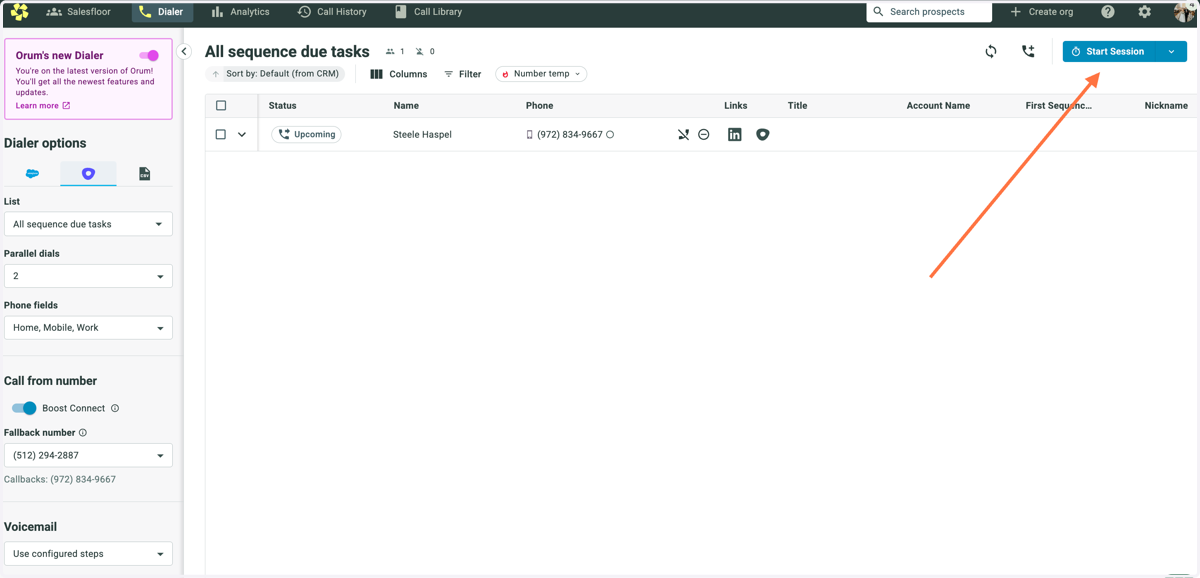
Task: Click the prospects count people icon
Action: pos(390,51)
